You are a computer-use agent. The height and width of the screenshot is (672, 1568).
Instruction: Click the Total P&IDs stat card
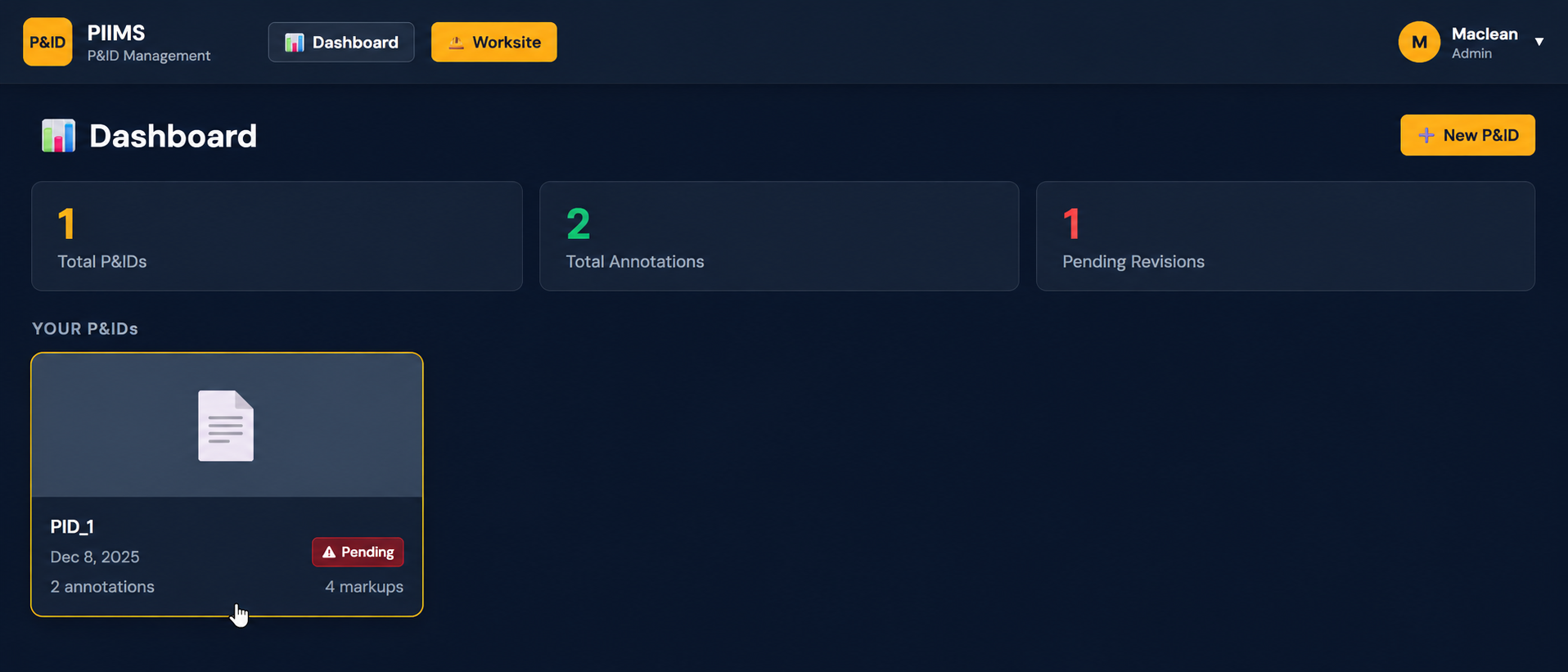(277, 236)
